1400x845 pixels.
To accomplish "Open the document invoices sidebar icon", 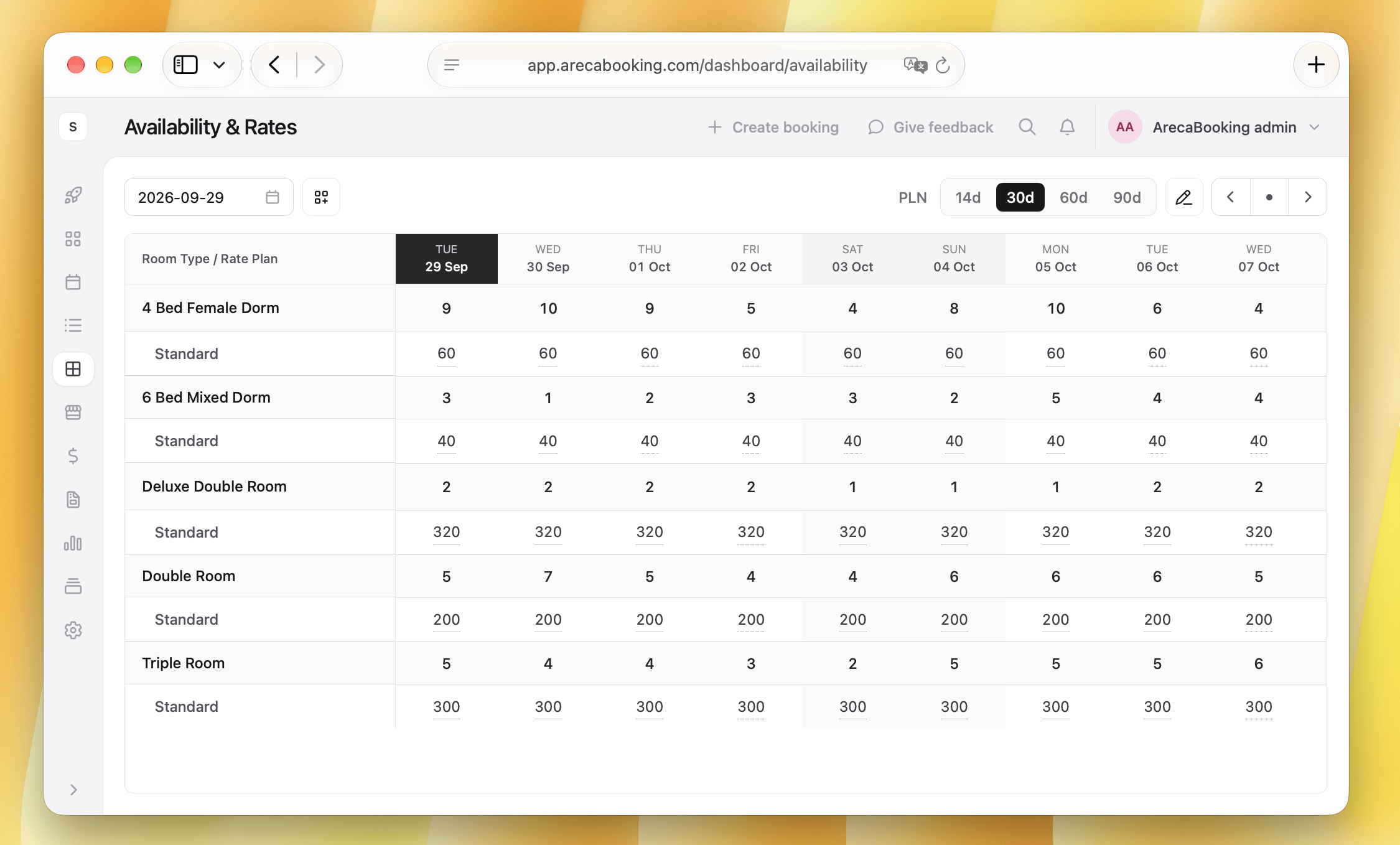I will 73,500.
